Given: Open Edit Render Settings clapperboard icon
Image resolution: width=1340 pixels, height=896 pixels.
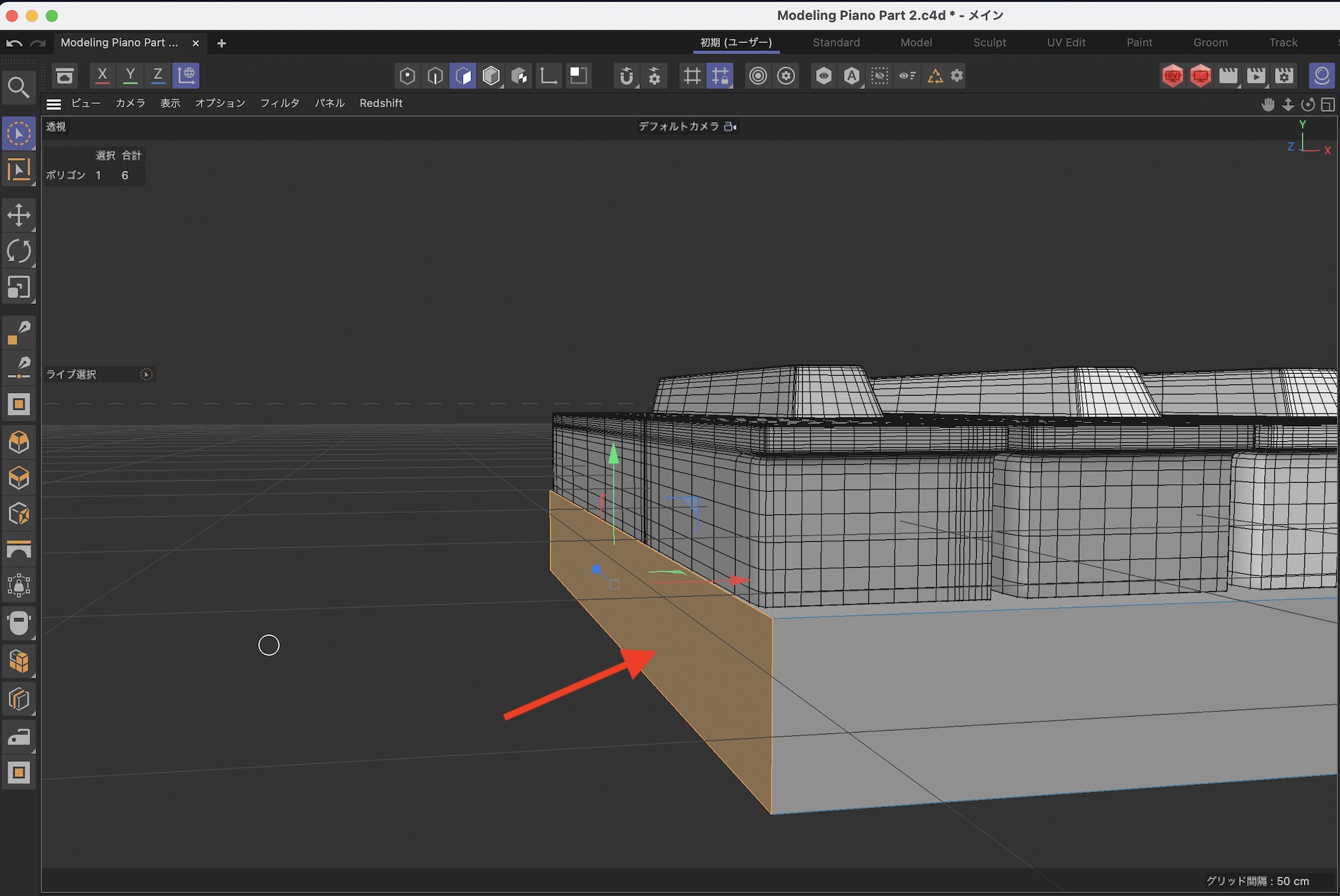Looking at the screenshot, I should (1284, 76).
